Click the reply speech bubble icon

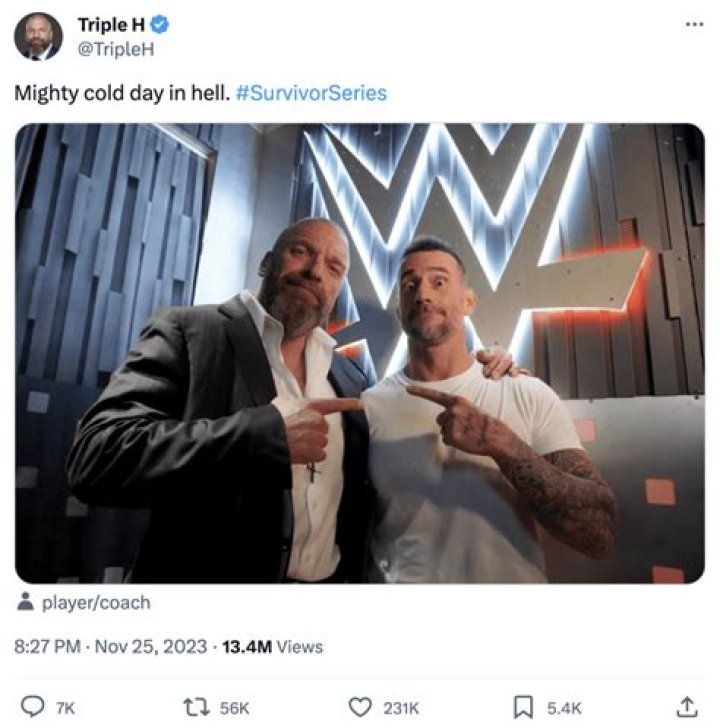pos(32,707)
